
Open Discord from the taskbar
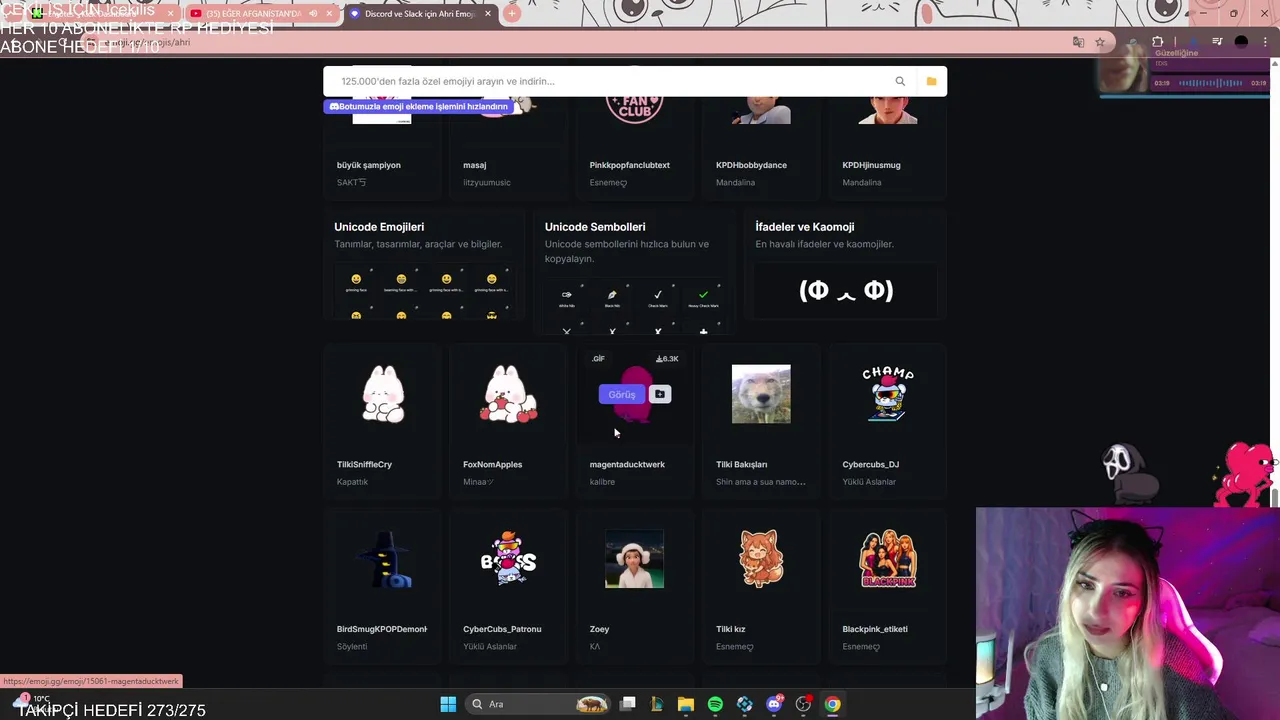pos(774,704)
